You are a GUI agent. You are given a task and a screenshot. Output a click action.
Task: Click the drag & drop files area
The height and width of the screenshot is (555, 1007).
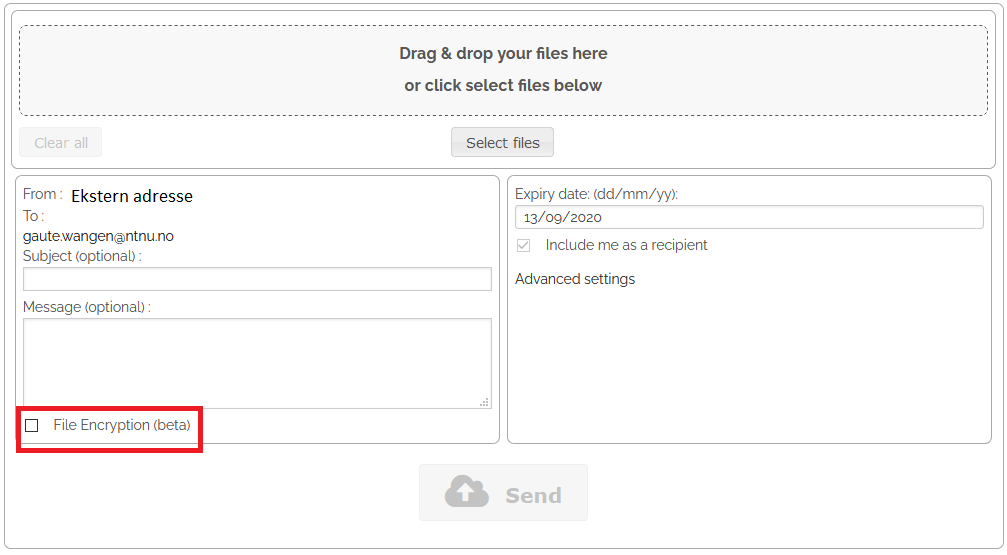point(504,71)
